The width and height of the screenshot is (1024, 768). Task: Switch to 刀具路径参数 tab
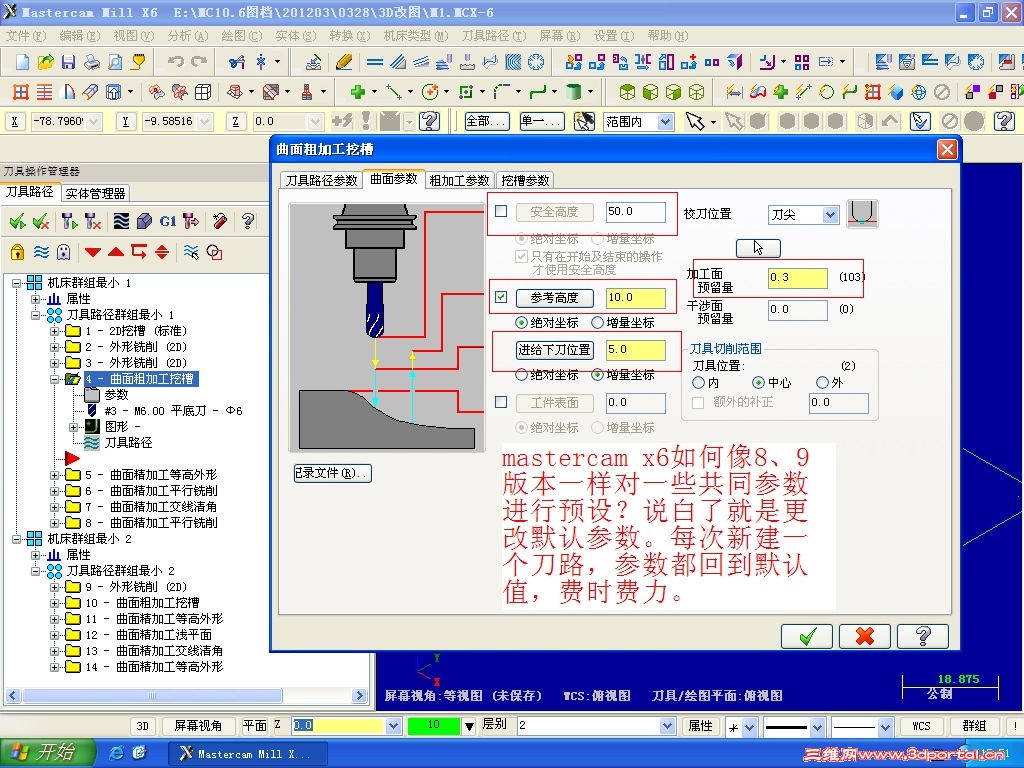(x=321, y=180)
